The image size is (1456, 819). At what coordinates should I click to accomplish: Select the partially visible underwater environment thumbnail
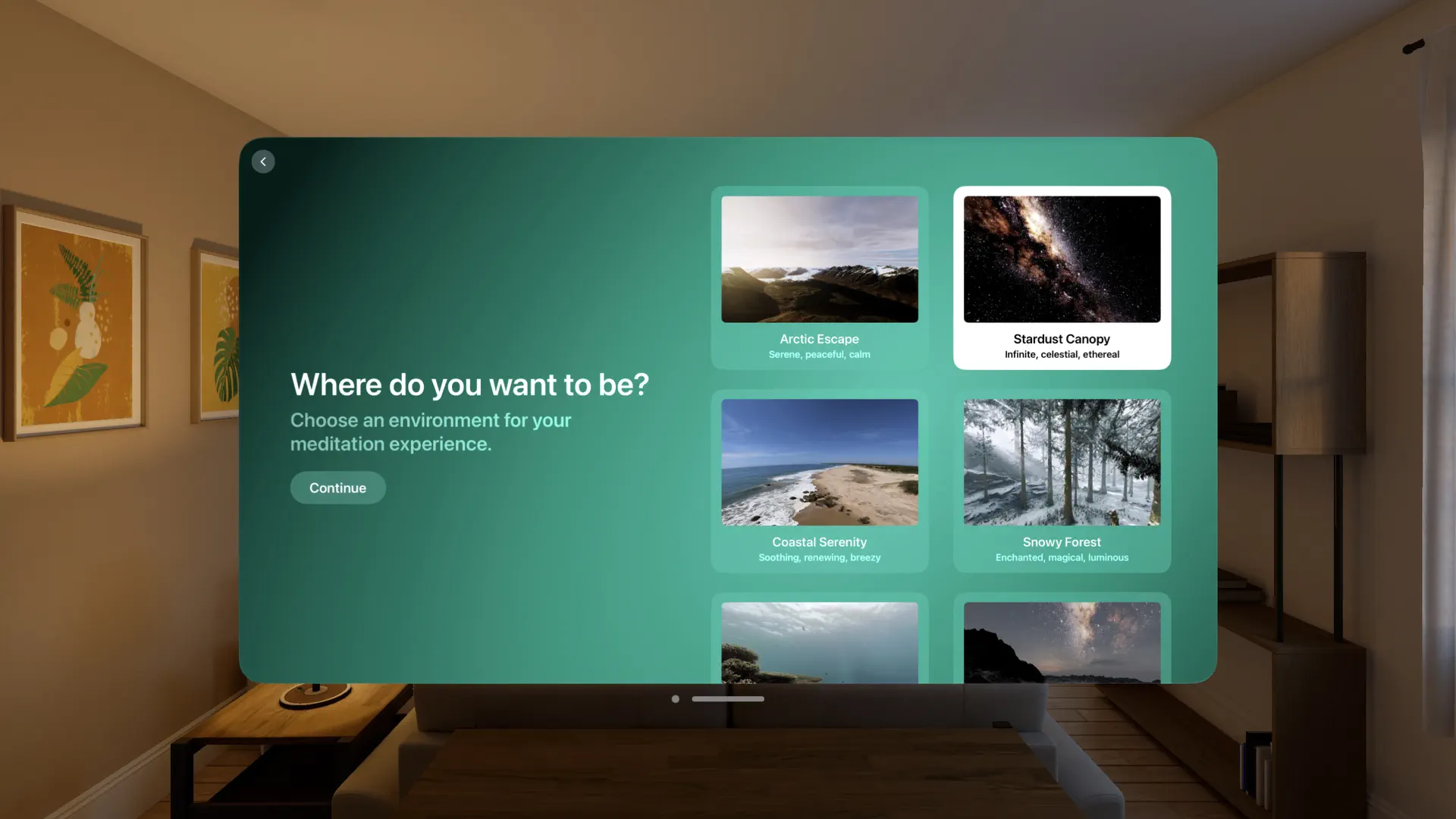point(819,642)
